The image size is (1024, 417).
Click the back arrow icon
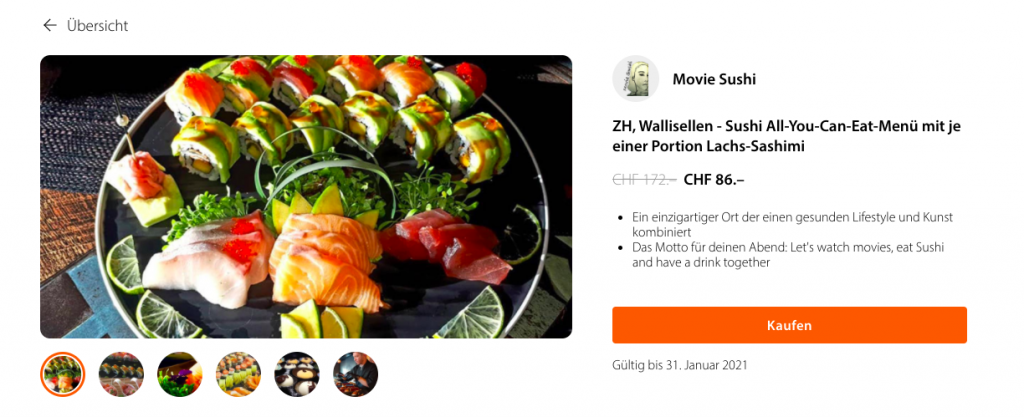[49, 25]
